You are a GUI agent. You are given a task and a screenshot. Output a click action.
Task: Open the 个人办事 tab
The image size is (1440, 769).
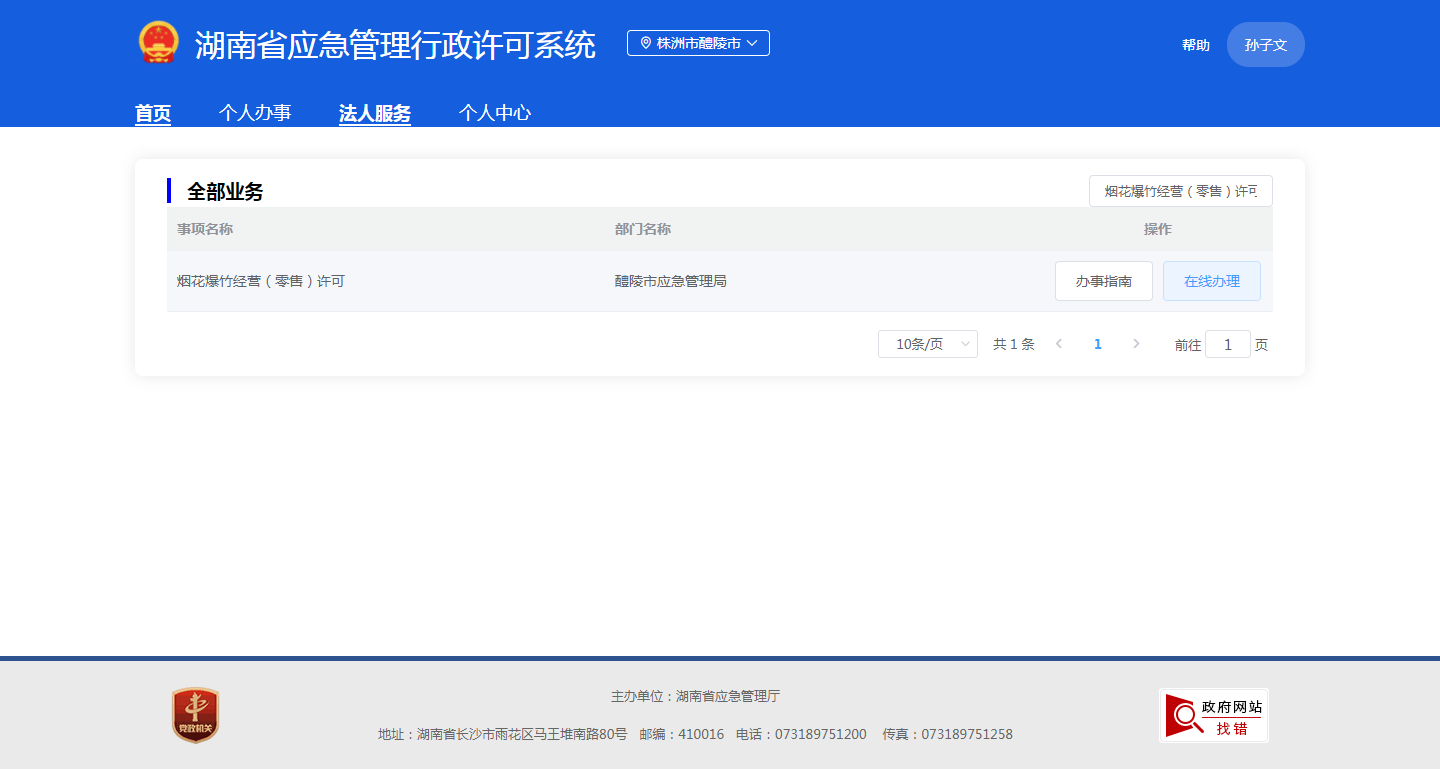[255, 113]
